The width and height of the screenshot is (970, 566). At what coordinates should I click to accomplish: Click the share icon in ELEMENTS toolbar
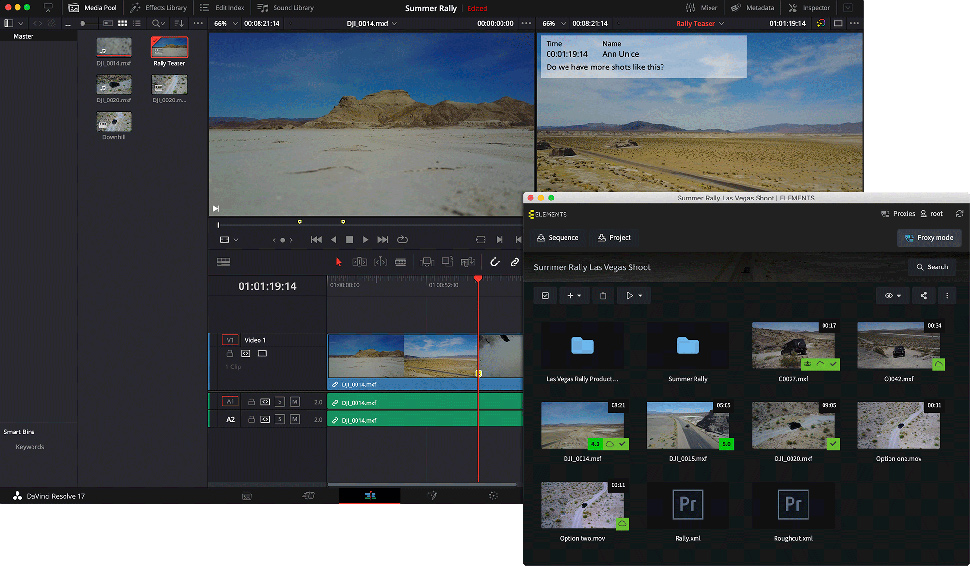click(x=923, y=296)
